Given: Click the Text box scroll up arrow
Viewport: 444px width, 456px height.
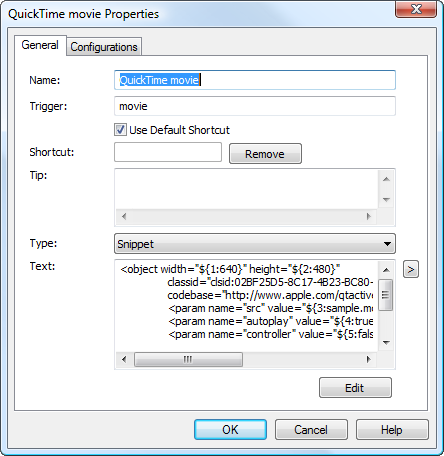Looking at the screenshot, I should 386,270.
